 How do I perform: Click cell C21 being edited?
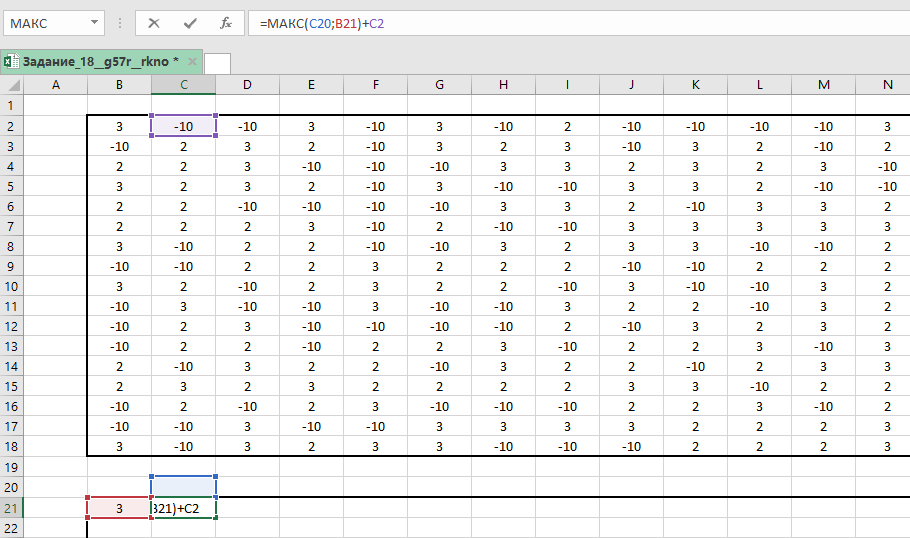(183, 508)
